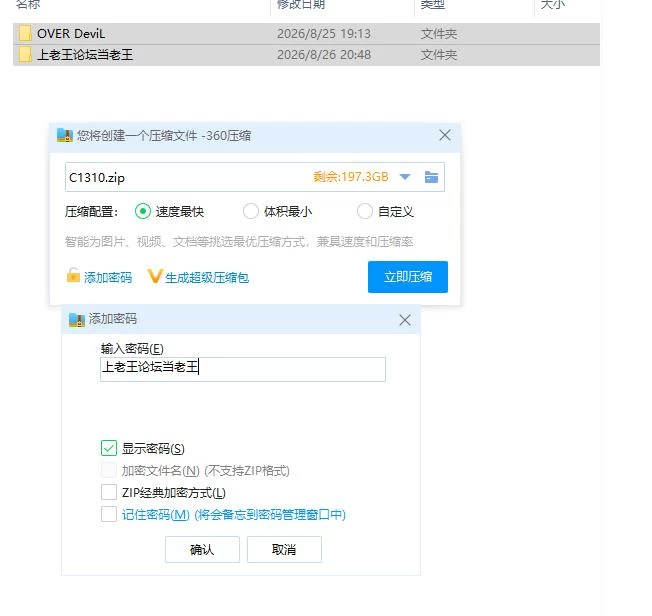Click the V icon for 生成超级压缩包
The image size is (652, 616).
tap(154, 276)
